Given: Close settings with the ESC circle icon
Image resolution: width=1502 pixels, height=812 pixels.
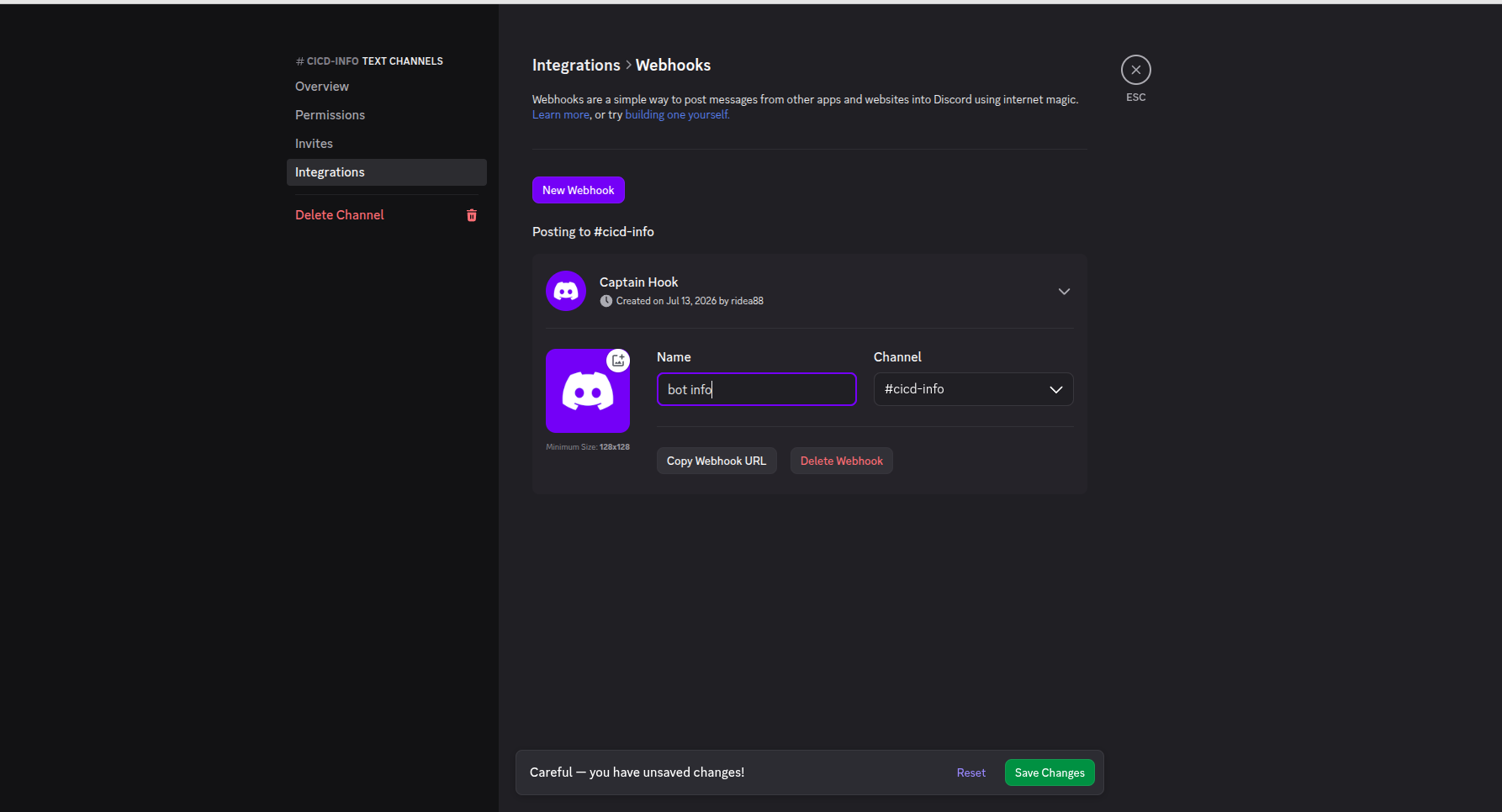Looking at the screenshot, I should [1135, 70].
